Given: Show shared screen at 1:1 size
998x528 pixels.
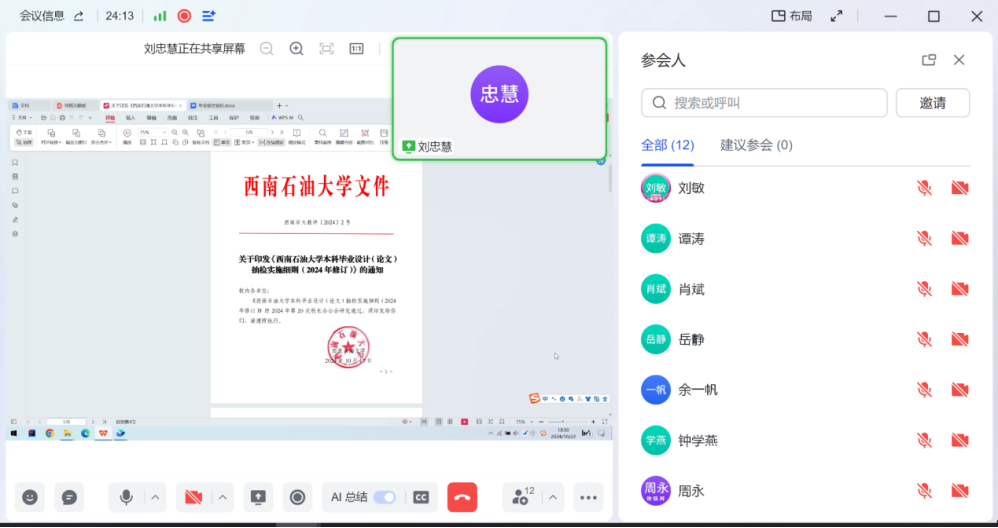Looking at the screenshot, I should (356, 49).
